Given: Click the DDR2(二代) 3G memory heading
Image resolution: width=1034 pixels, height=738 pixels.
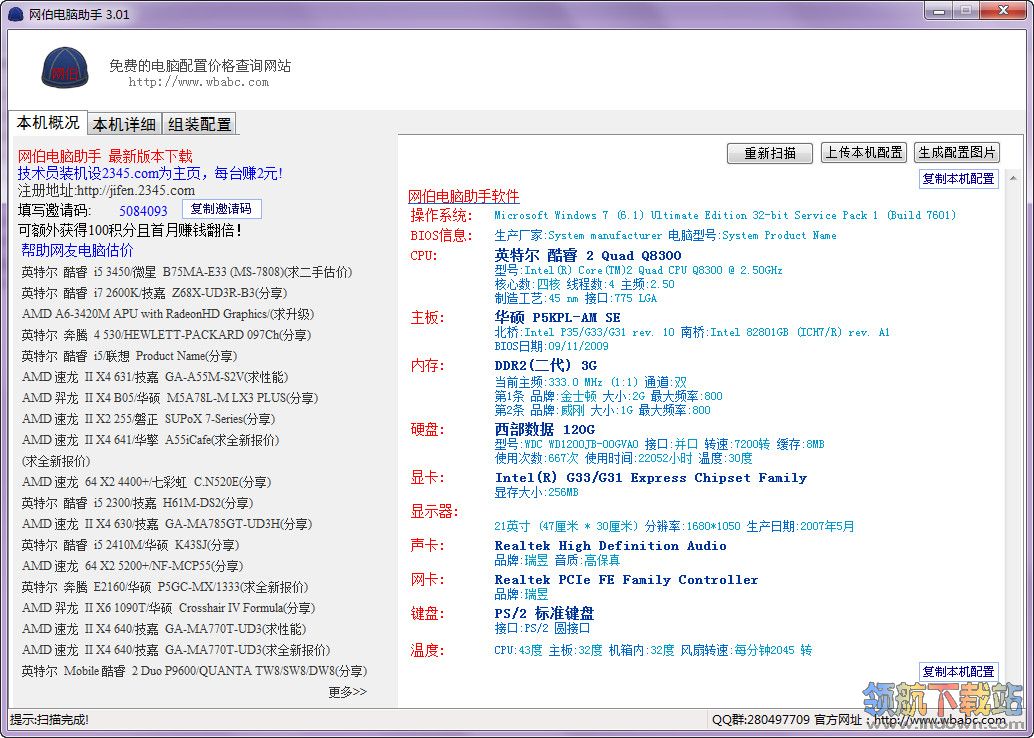Looking at the screenshot, I should click(545, 365).
